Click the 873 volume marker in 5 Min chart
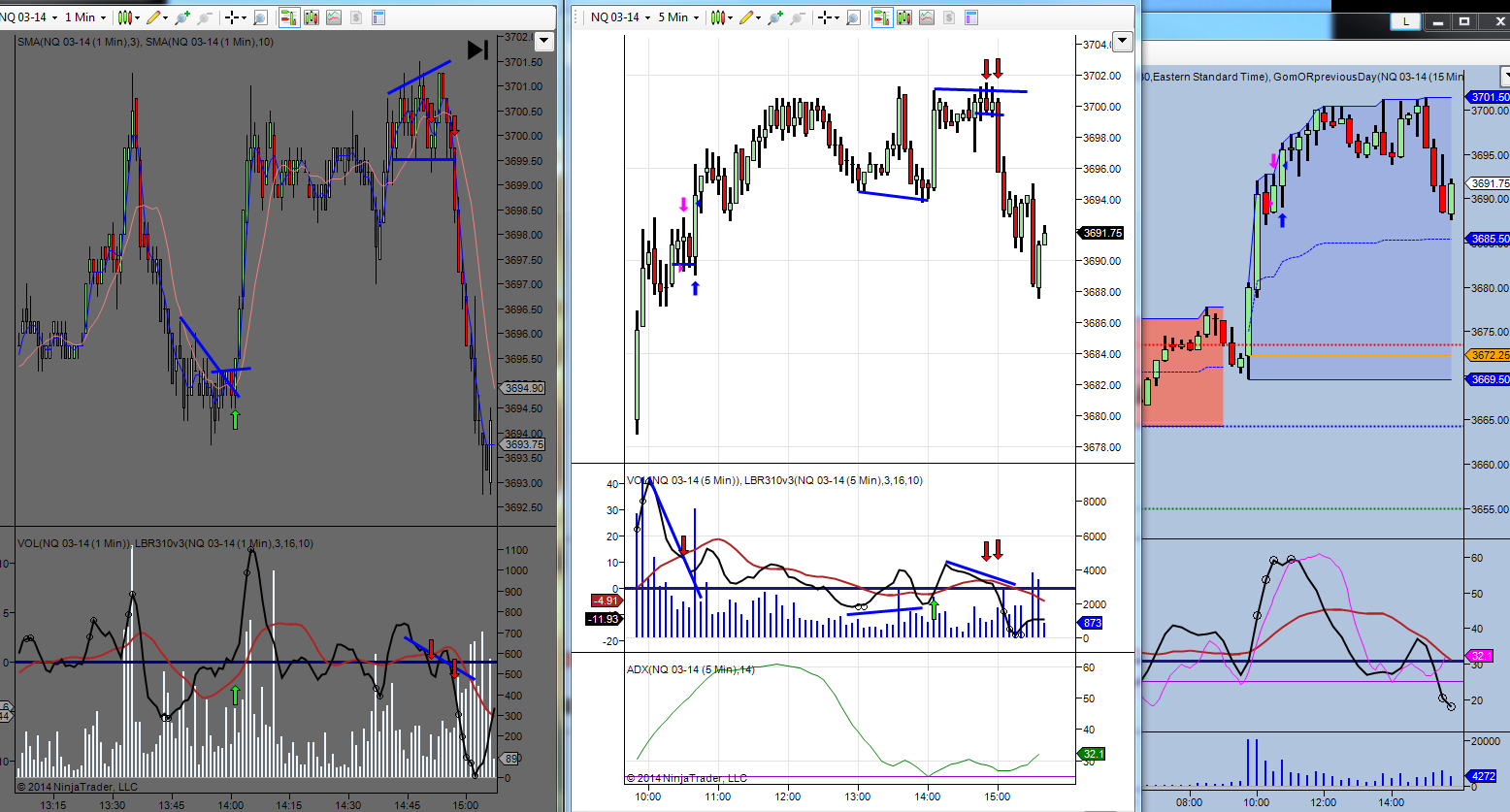The height and width of the screenshot is (812, 1510). pyautogui.click(x=1091, y=623)
